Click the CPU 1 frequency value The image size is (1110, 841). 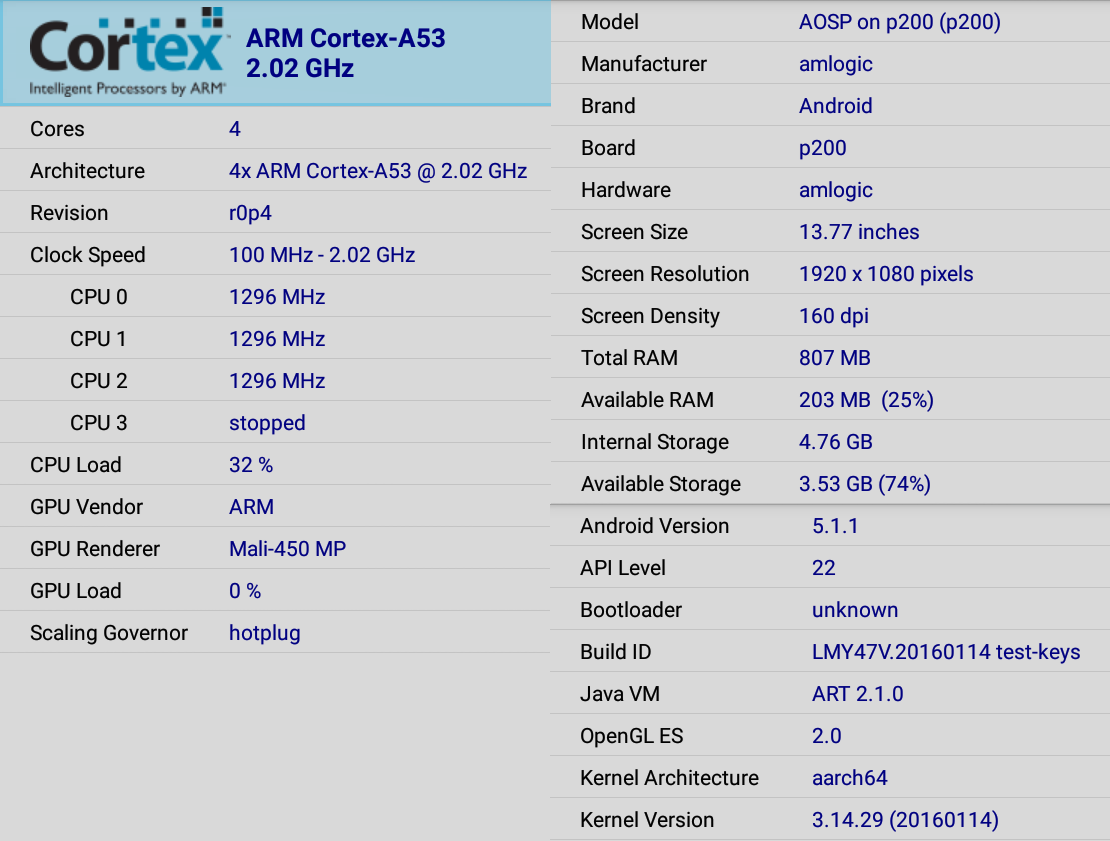[x=277, y=339]
